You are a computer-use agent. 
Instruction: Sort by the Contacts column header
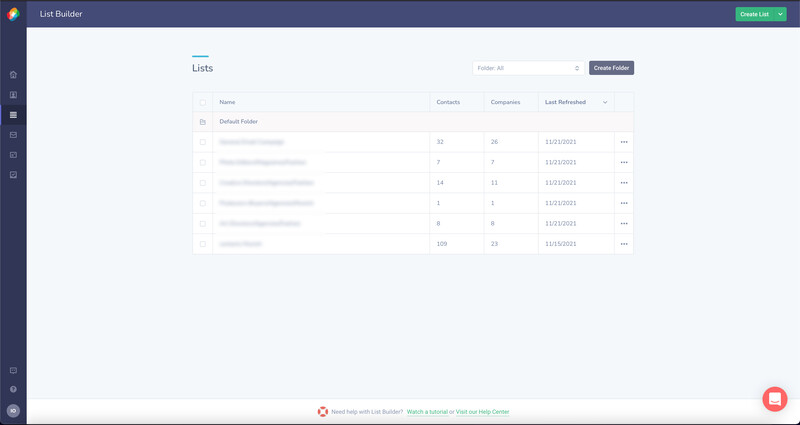448,102
